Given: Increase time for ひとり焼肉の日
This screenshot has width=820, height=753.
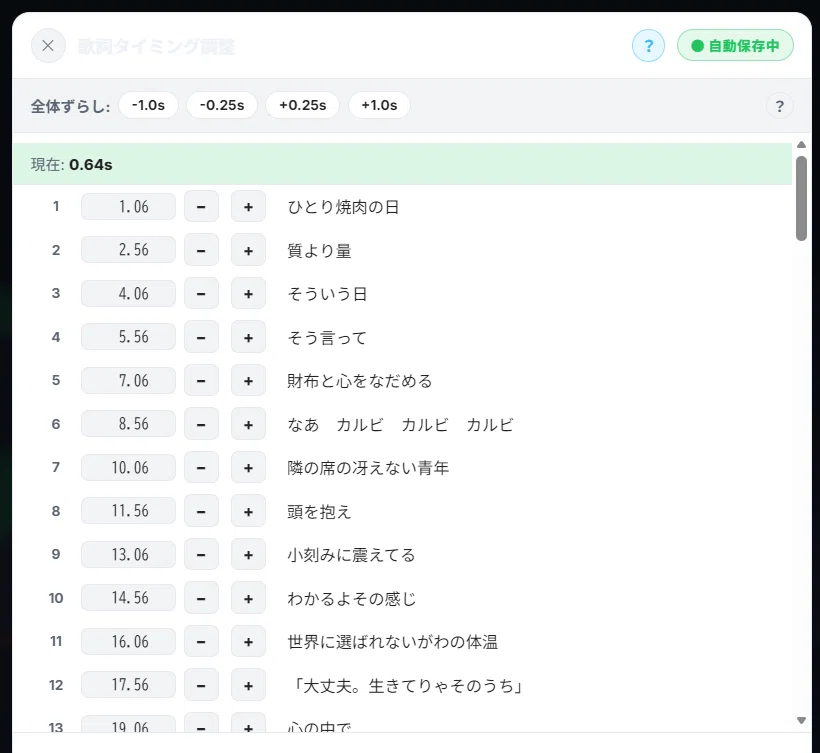Looking at the screenshot, I should pyautogui.click(x=248, y=207).
